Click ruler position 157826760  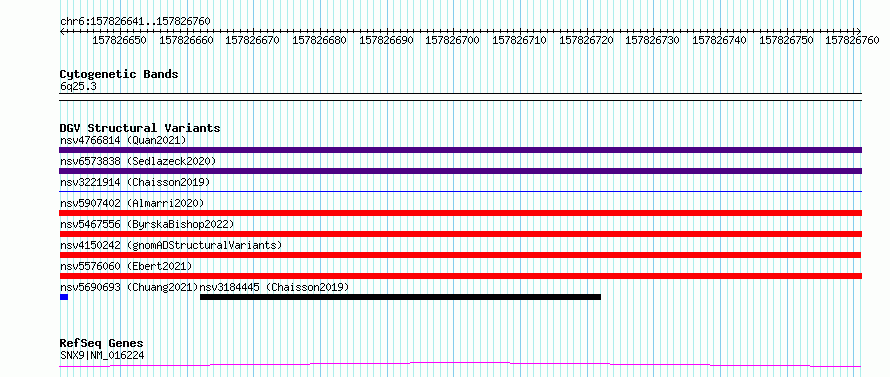coord(853,40)
